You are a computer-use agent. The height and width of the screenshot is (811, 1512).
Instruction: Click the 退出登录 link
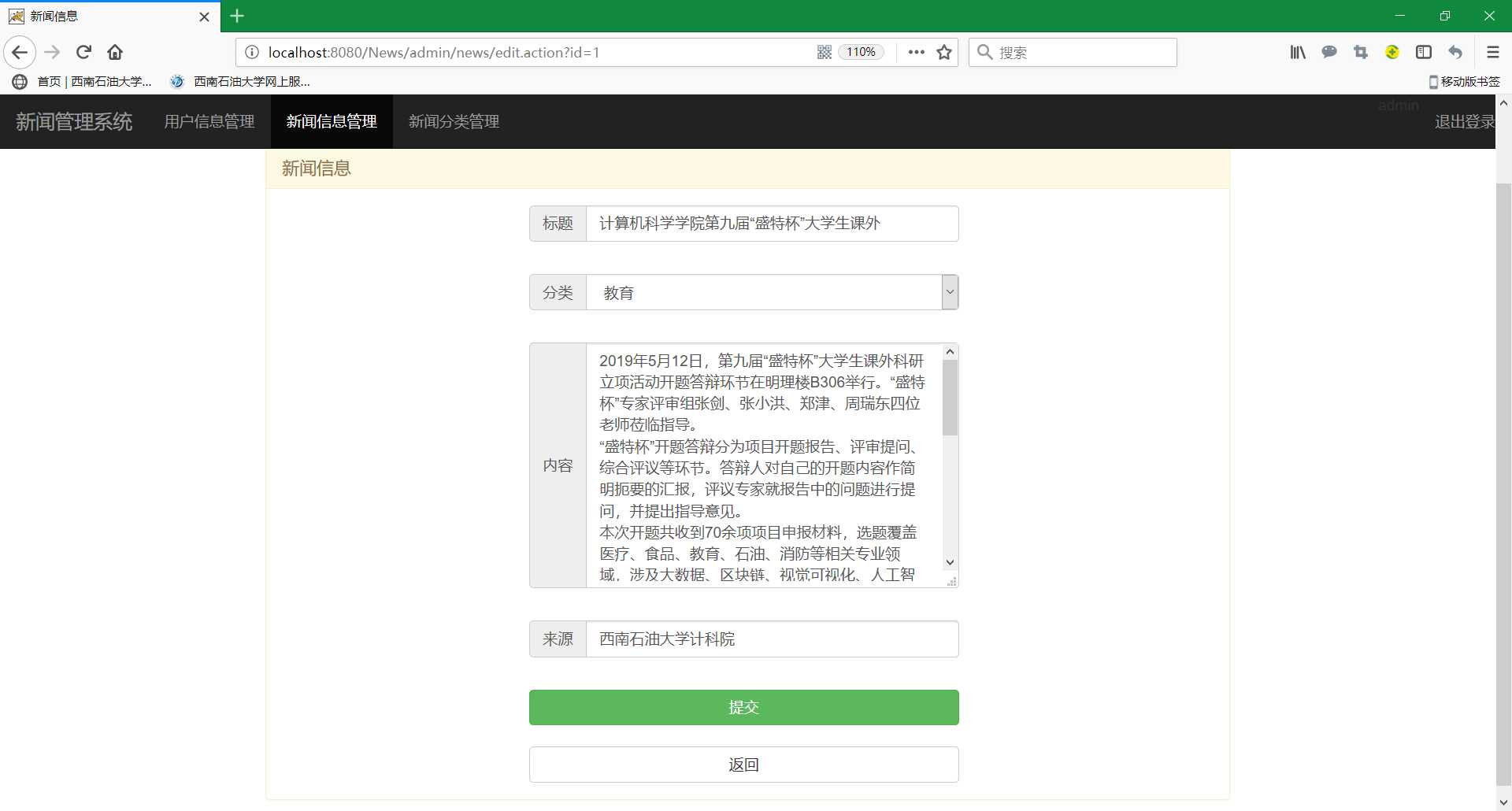pyautogui.click(x=1464, y=121)
